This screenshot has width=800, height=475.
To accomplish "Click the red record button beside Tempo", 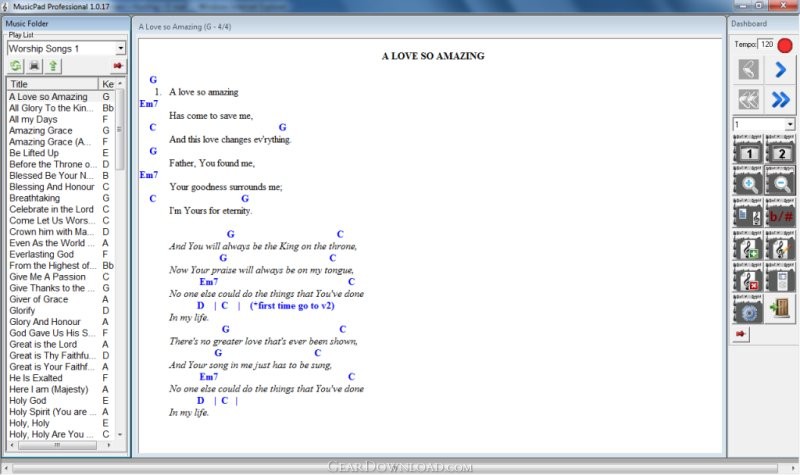I will pos(785,45).
